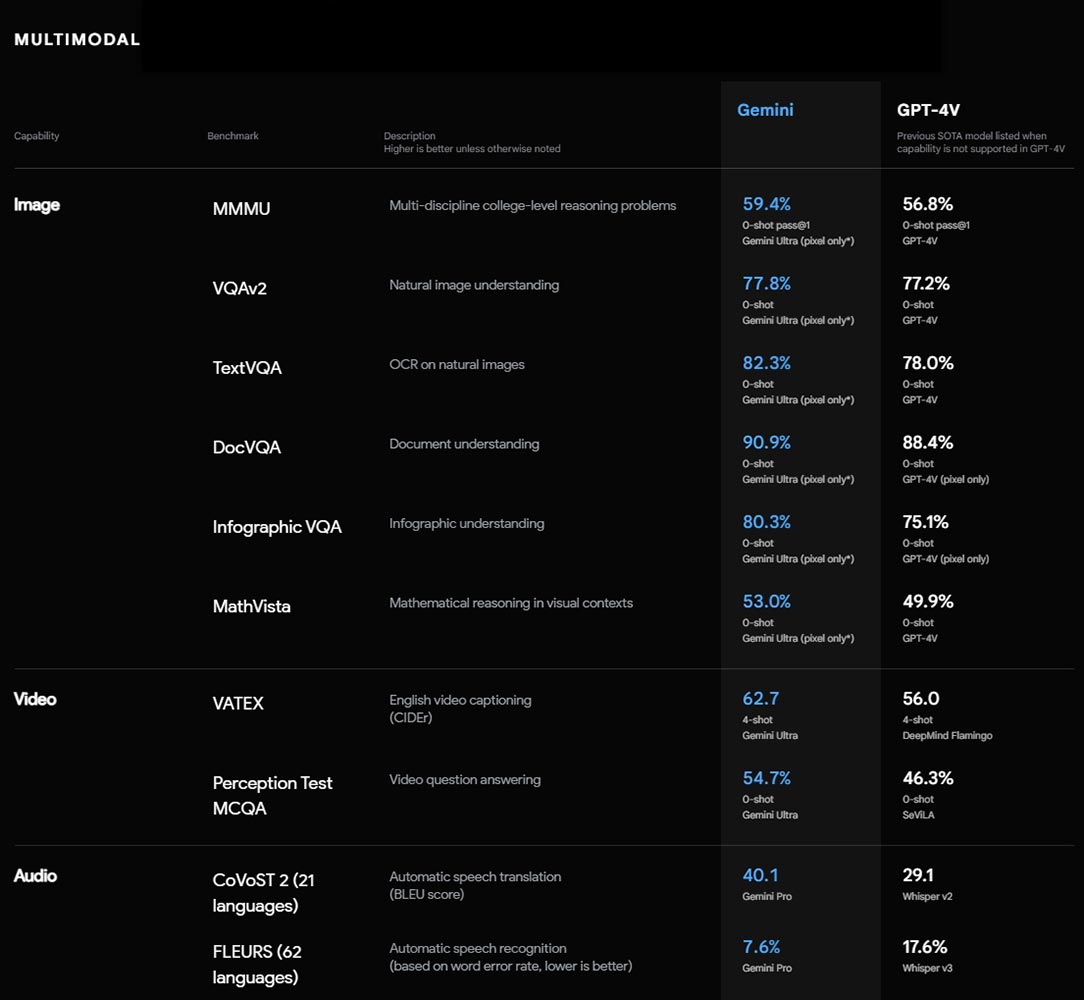
Task: Click 'Natural image understanding' description
Action: tap(474, 285)
